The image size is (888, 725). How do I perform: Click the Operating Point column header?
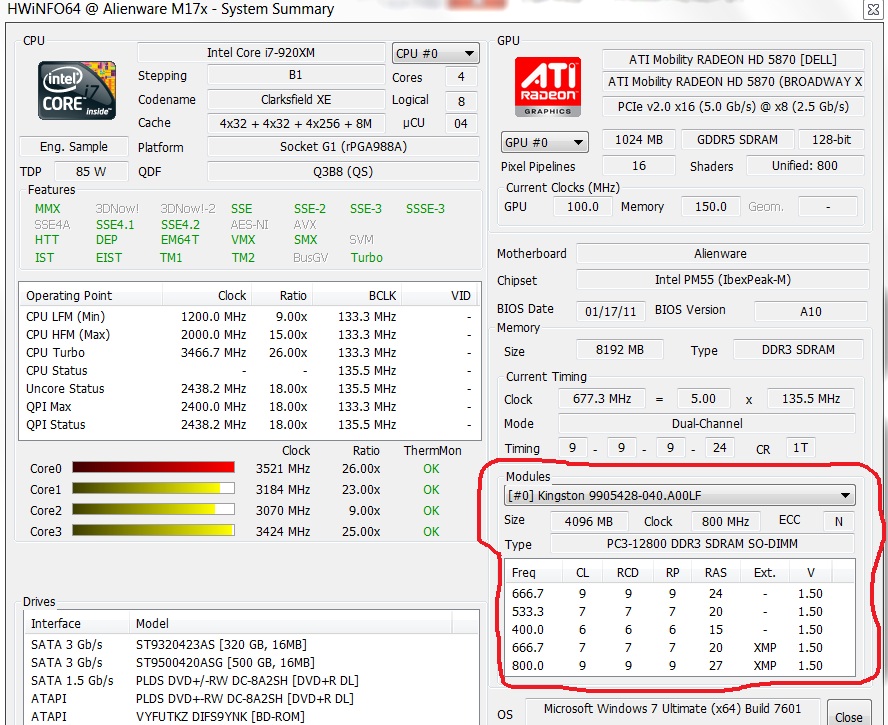(x=91, y=296)
